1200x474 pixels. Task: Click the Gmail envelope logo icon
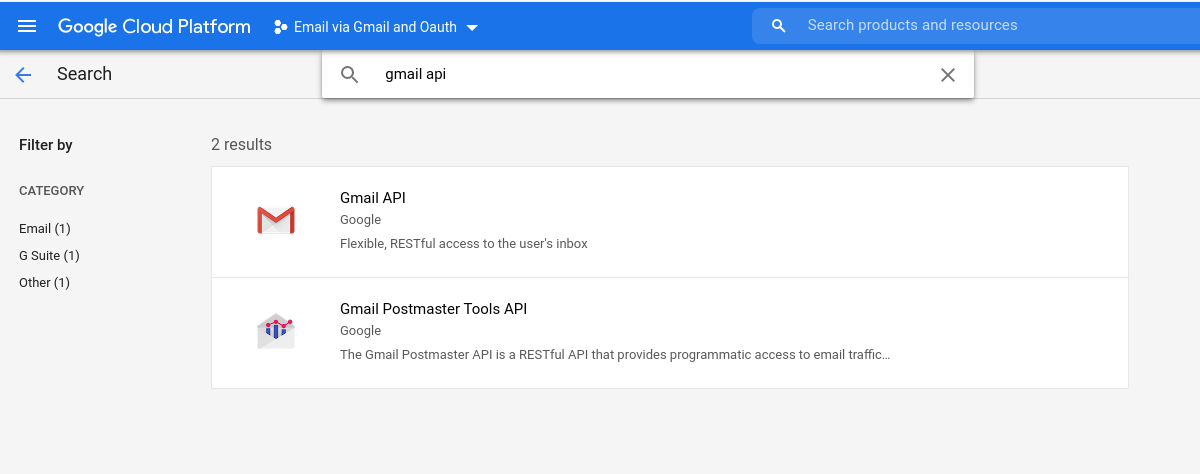click(276, 221)
